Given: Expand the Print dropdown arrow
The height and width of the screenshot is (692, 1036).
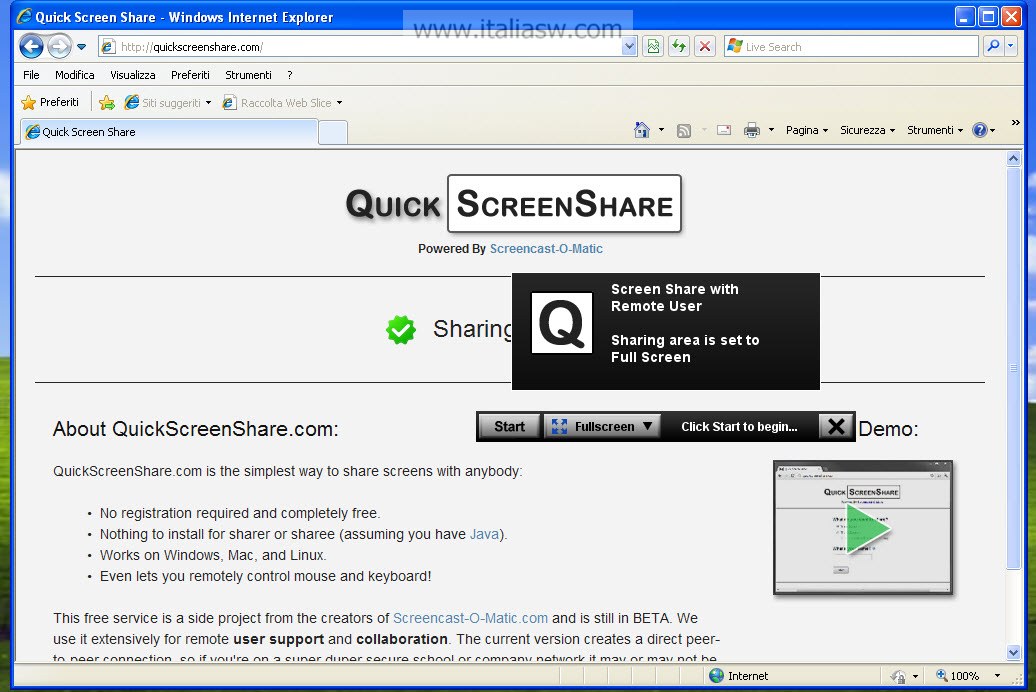Looking at the screenshot, I should click(x=771, y=130).
